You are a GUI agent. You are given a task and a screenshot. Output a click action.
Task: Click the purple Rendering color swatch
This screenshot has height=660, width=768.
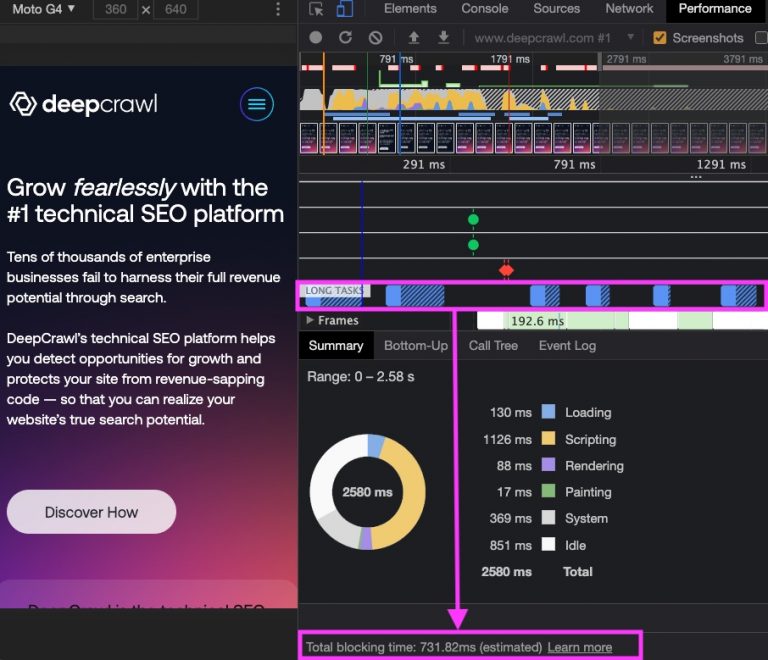pos(548,465)
